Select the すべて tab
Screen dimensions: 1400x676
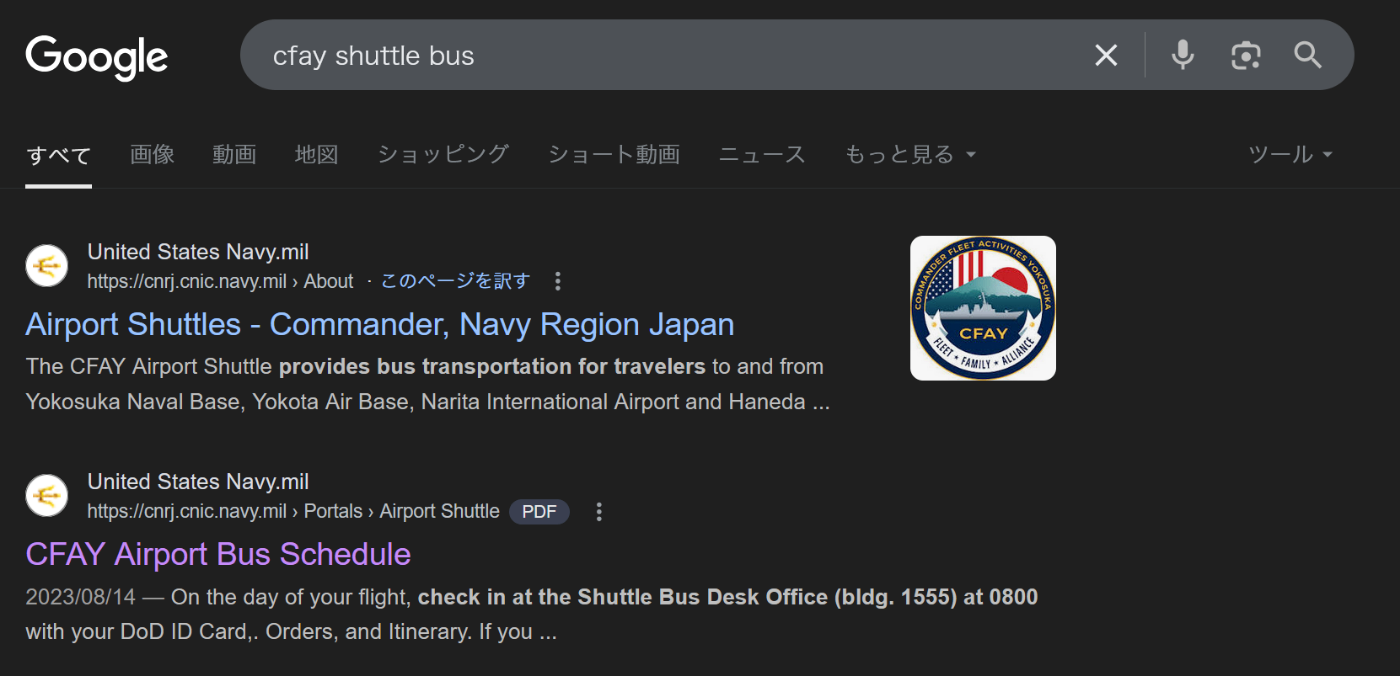59,155
